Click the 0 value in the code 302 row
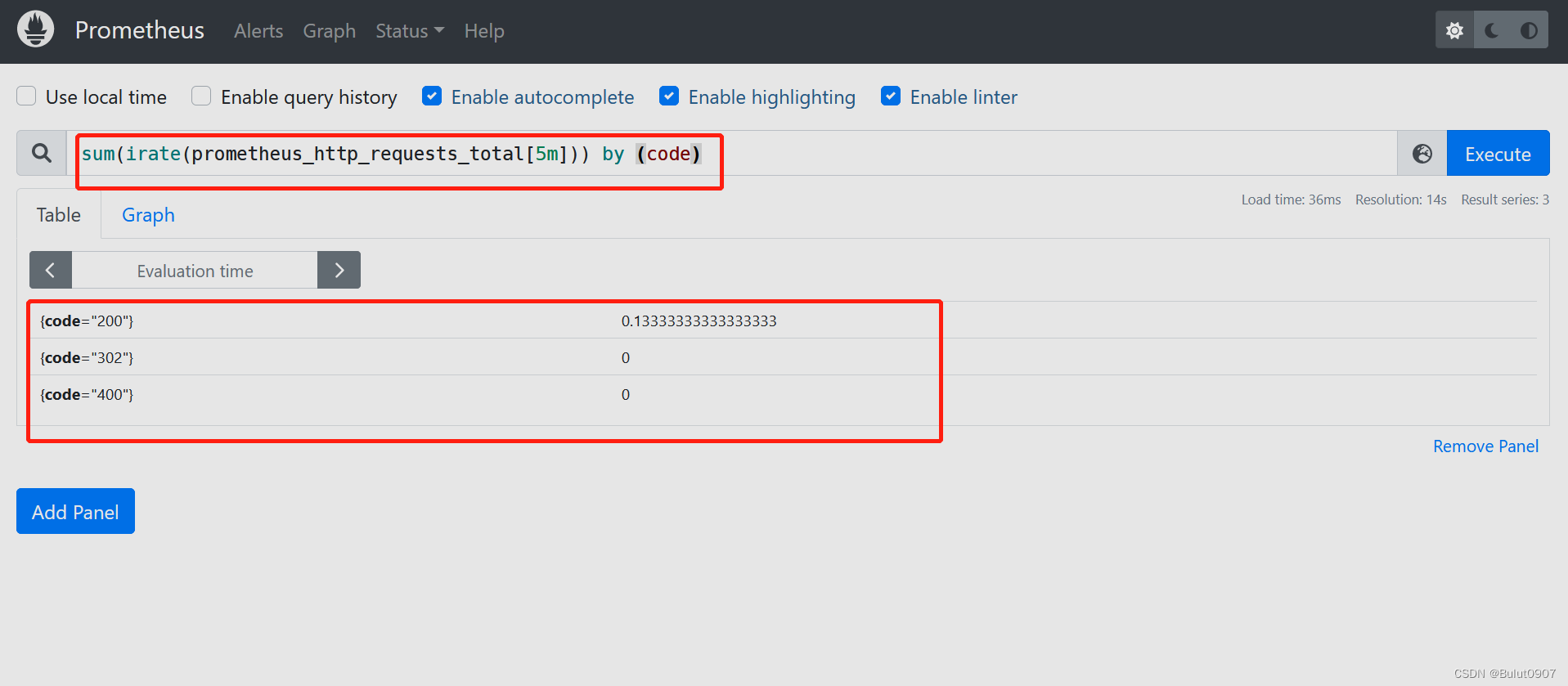Viewport: 1568px width, 686px height. tap(626, 358)
